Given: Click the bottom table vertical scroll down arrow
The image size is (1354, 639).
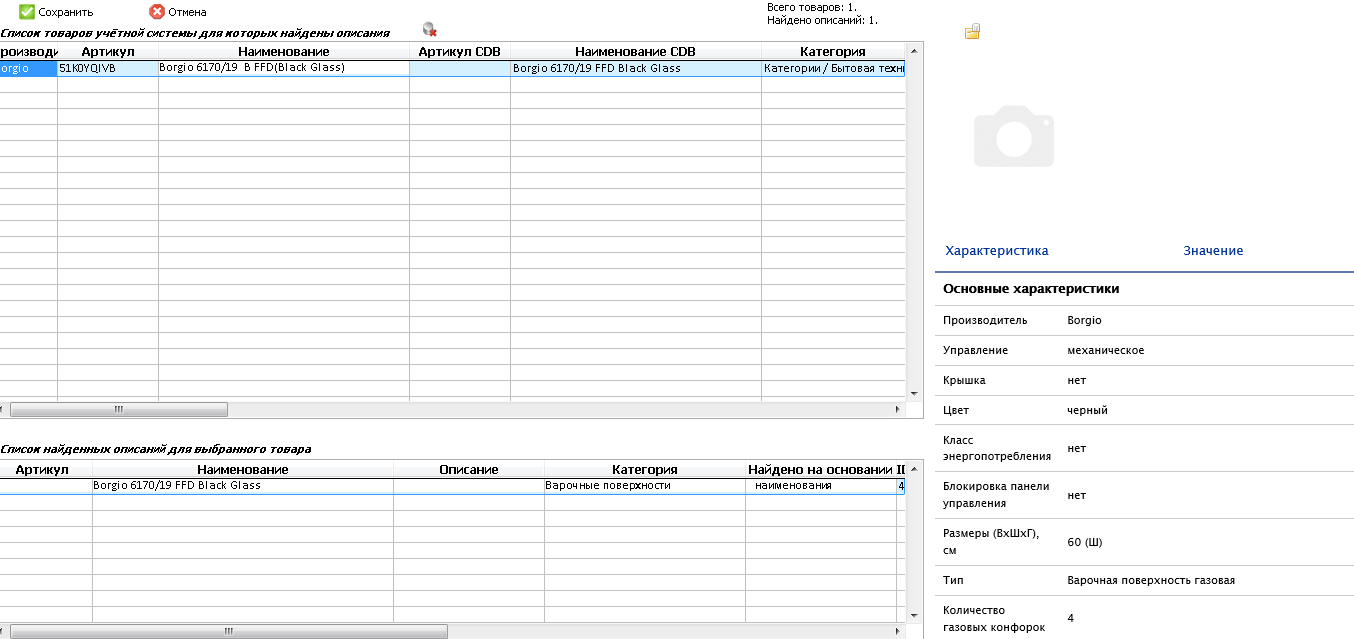Looking at the screenshot, I should coord(914,614).
